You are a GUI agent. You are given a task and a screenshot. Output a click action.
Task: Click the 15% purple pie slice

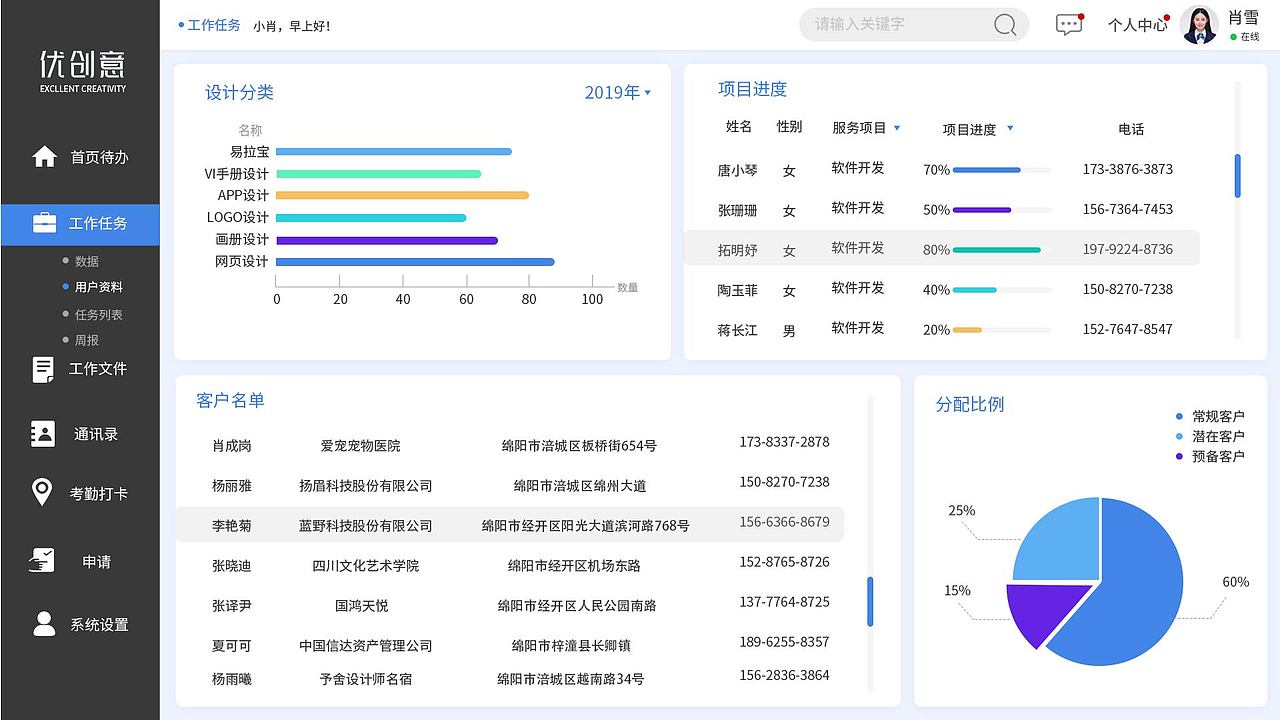(1040, 608)
